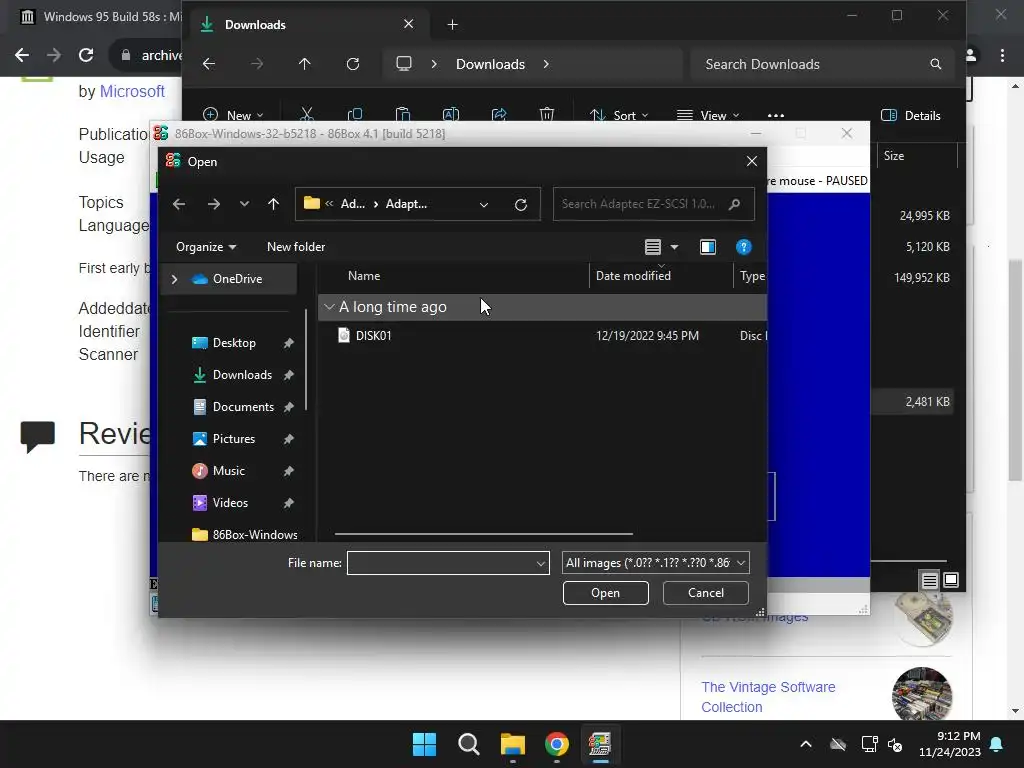Viewport: 1024px width, 768px height.
Task: Open See more options in Explorer
Action: tap(776, 115)
